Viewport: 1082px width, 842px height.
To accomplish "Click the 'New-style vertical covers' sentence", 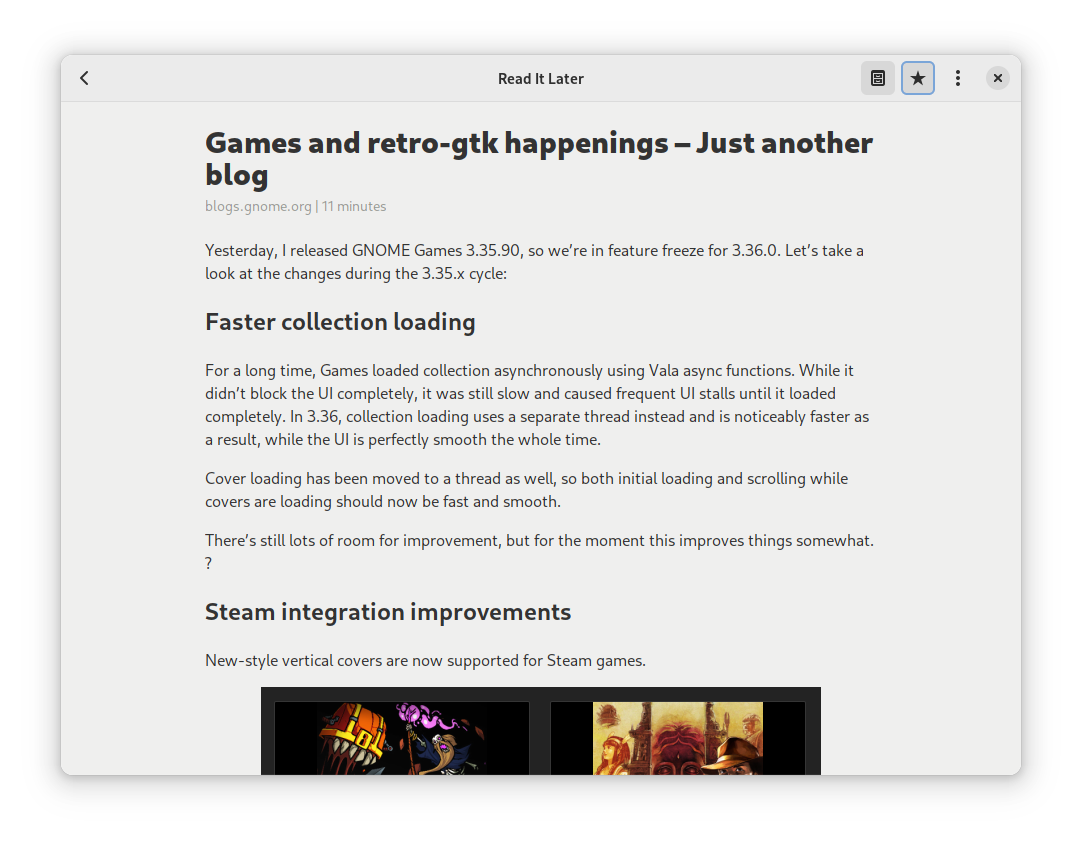I will pos(425,660).
